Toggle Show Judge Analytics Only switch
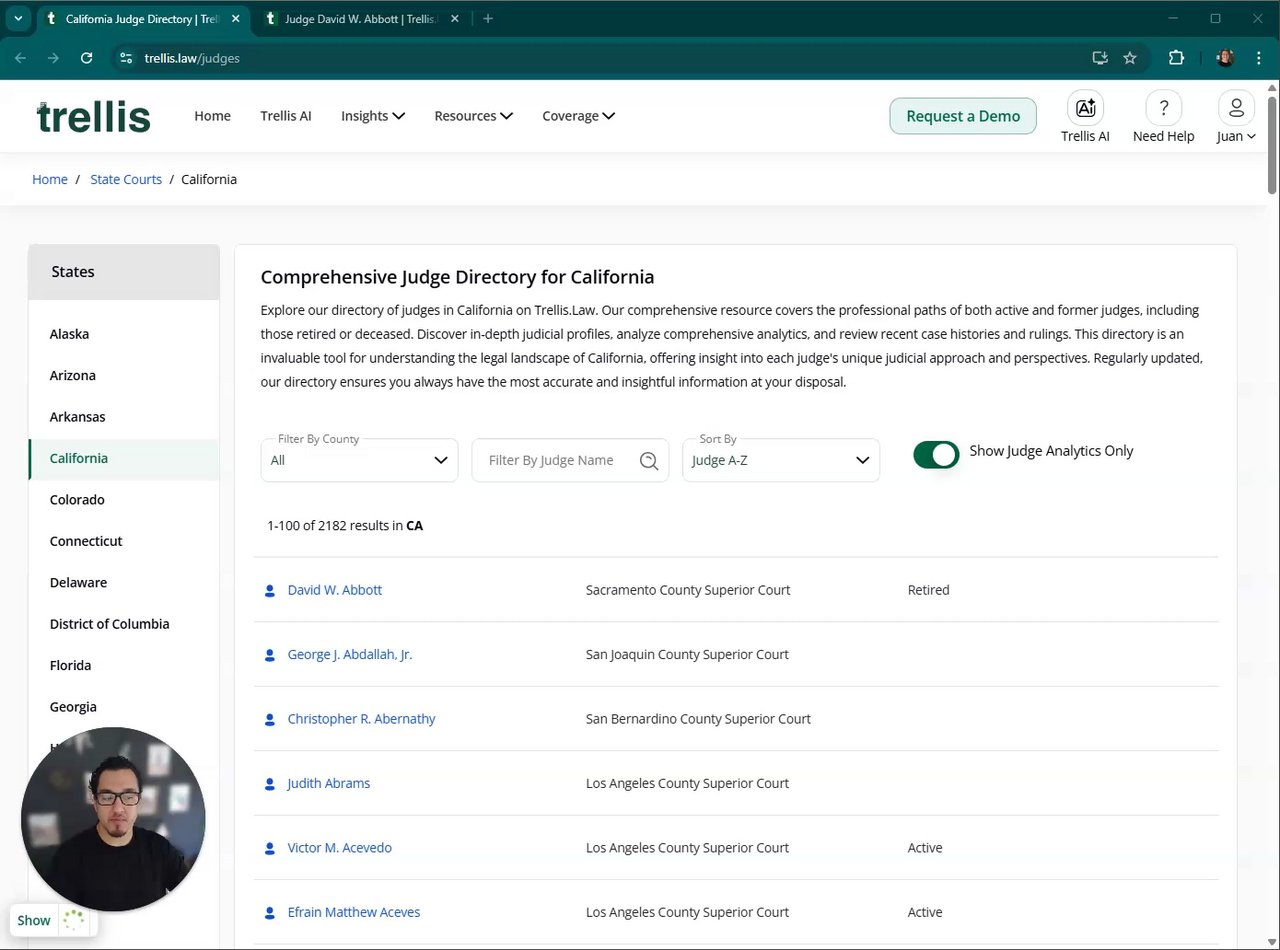The height and width of the screenshot is (950, 1280). 936,455
